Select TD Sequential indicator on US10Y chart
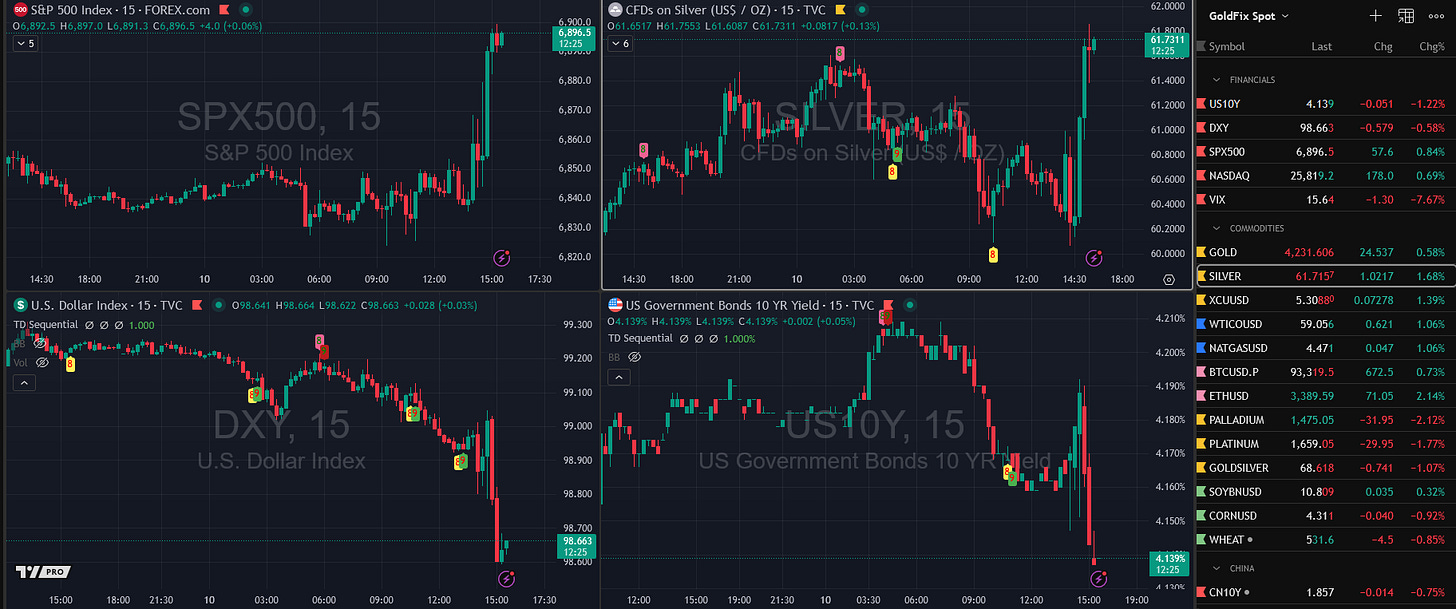 [x=641, y=338]
